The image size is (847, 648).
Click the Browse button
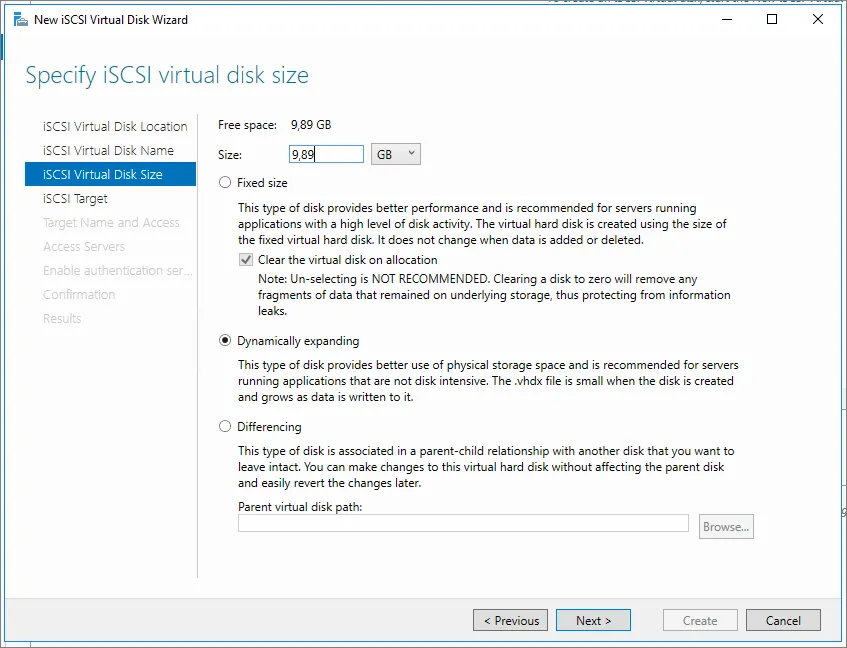point(725,526)
